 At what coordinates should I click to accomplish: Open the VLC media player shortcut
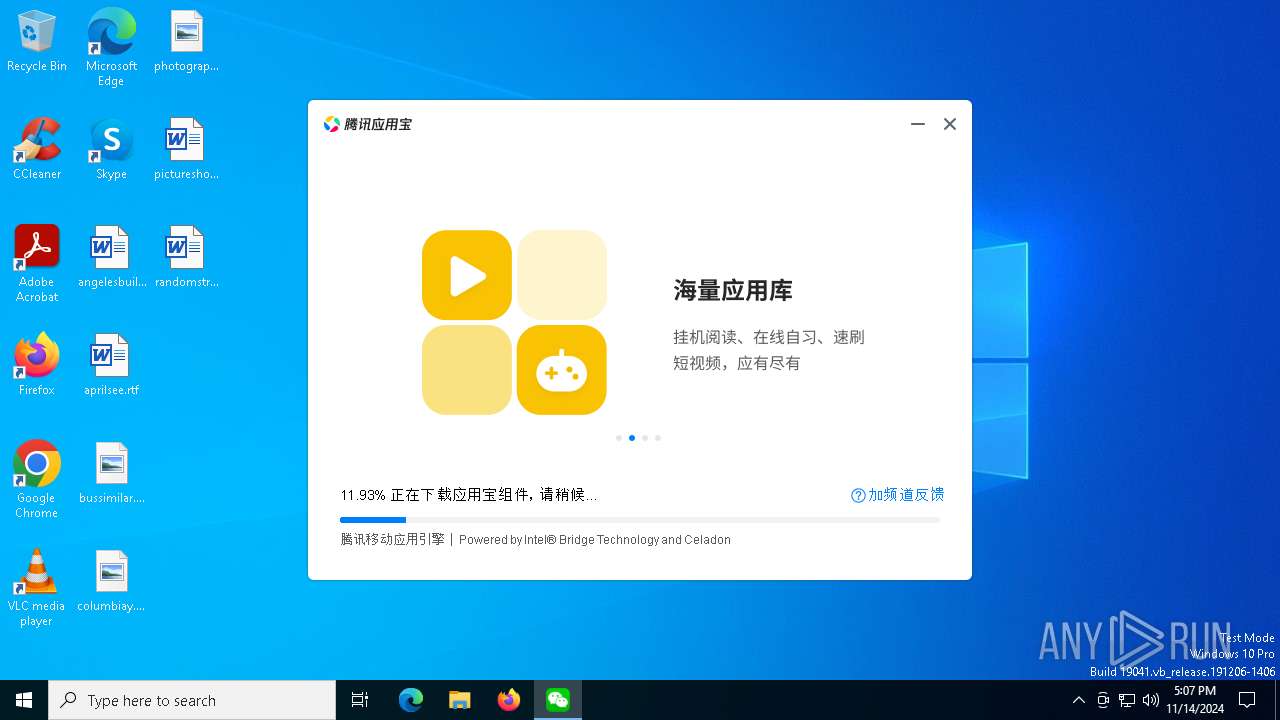(37, 588)
